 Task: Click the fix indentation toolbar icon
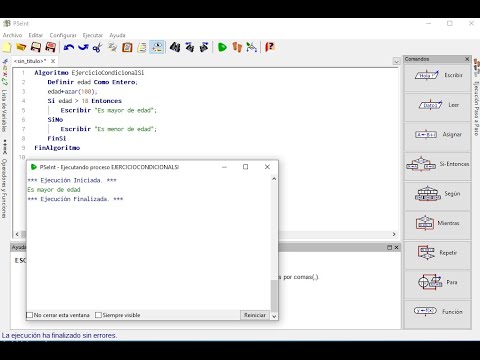tap(142, 47)
